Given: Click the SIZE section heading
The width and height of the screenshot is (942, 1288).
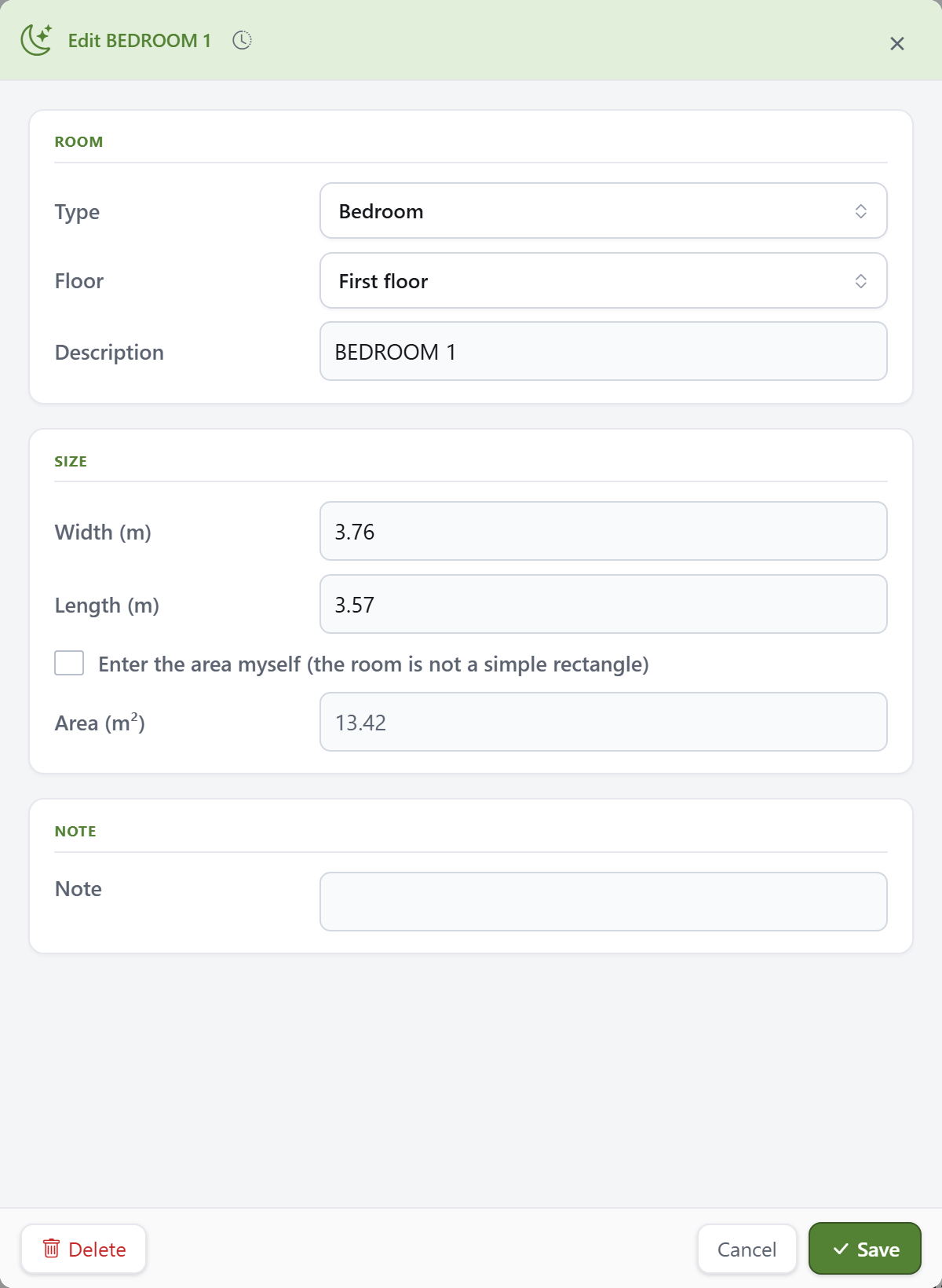Looking at the screenshot, I should click(71, 462).
